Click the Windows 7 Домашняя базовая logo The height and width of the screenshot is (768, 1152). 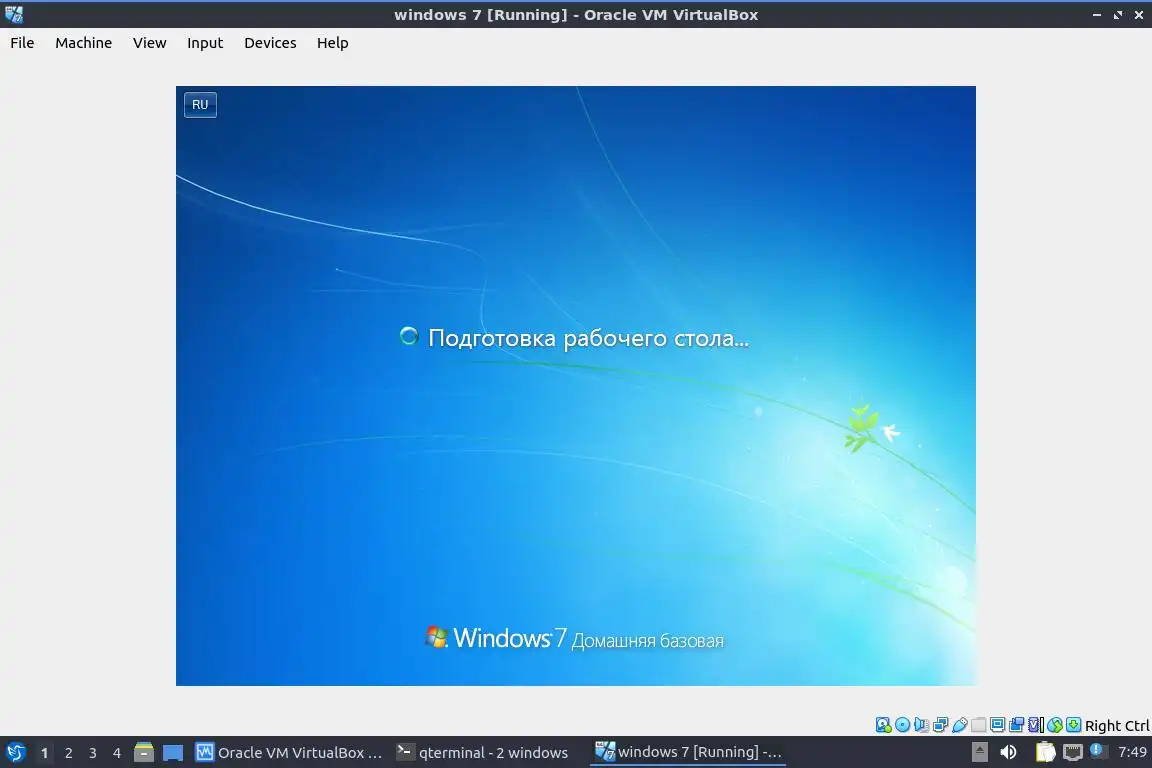coord(575,638)
